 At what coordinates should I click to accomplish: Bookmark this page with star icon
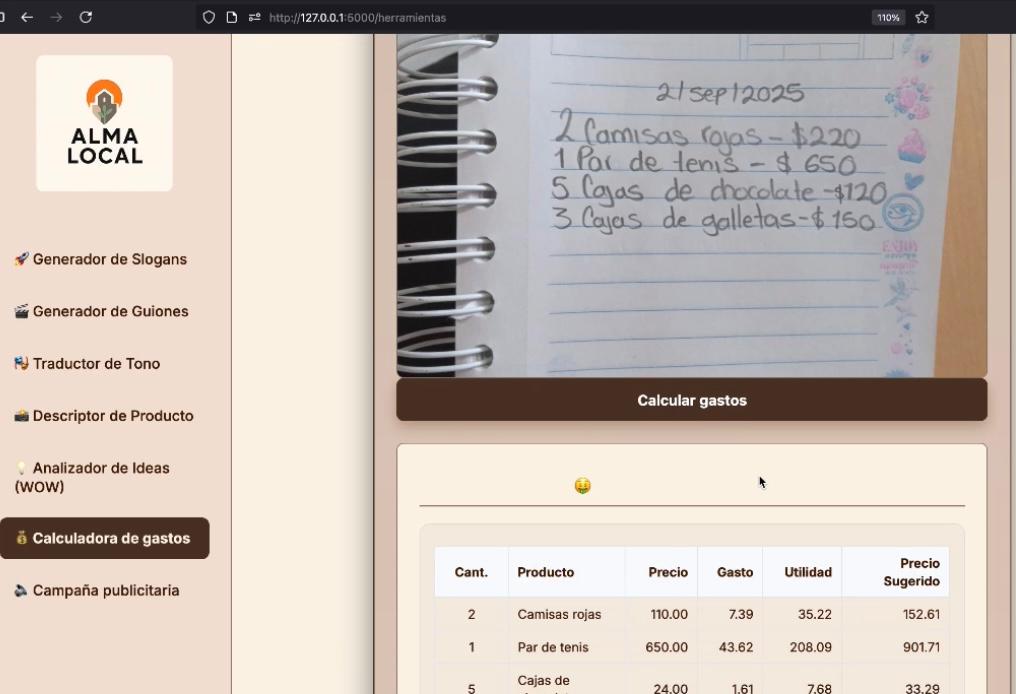point(922,17)
